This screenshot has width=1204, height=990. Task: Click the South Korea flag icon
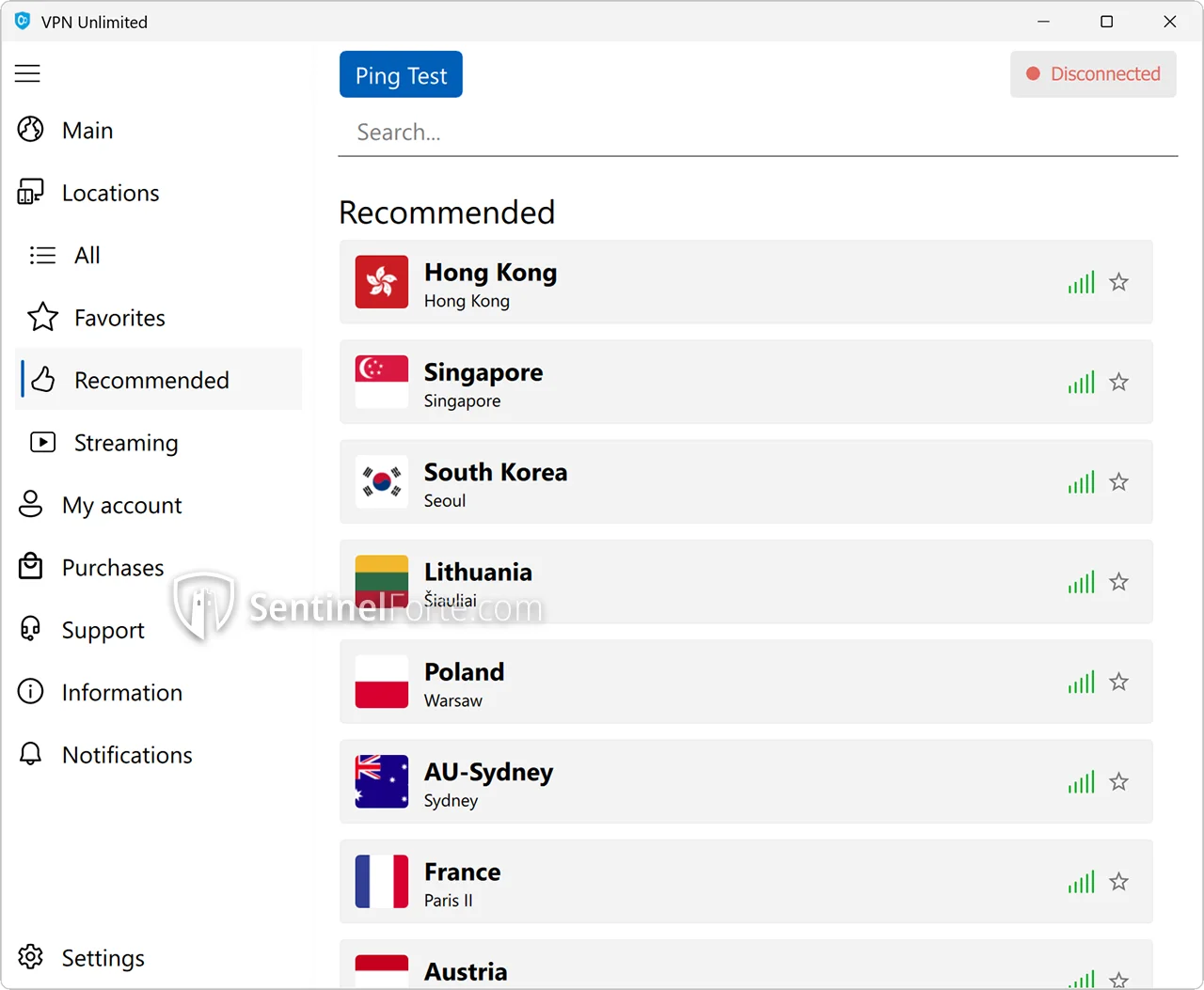382,481
